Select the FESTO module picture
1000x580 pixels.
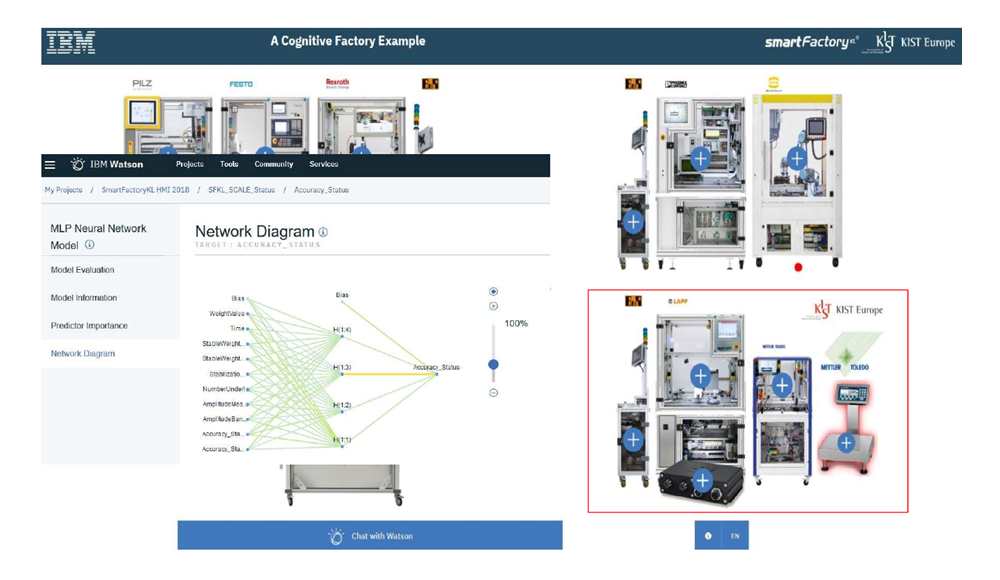[265, 125]
